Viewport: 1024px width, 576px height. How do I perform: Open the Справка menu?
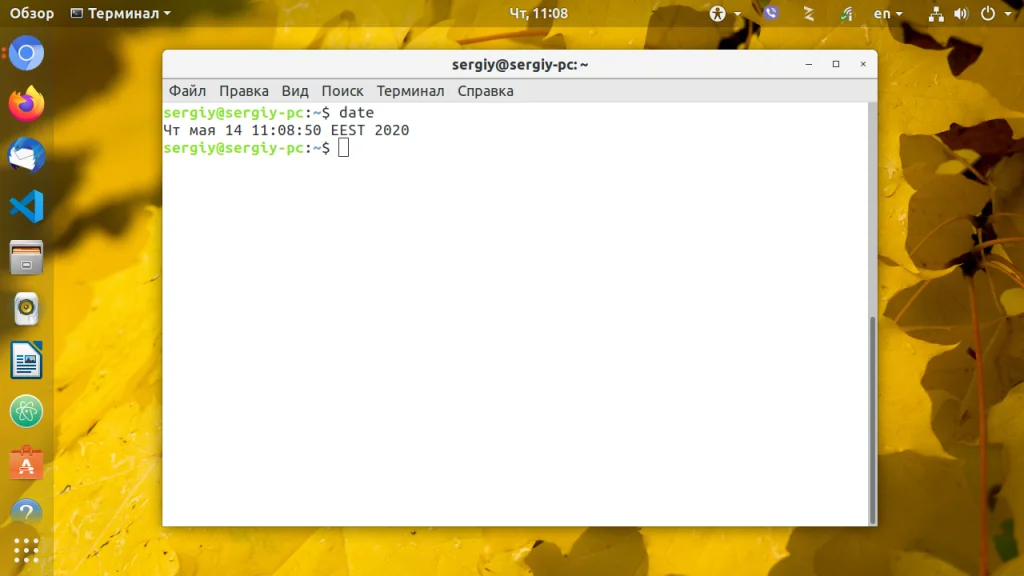coord(485,91)
